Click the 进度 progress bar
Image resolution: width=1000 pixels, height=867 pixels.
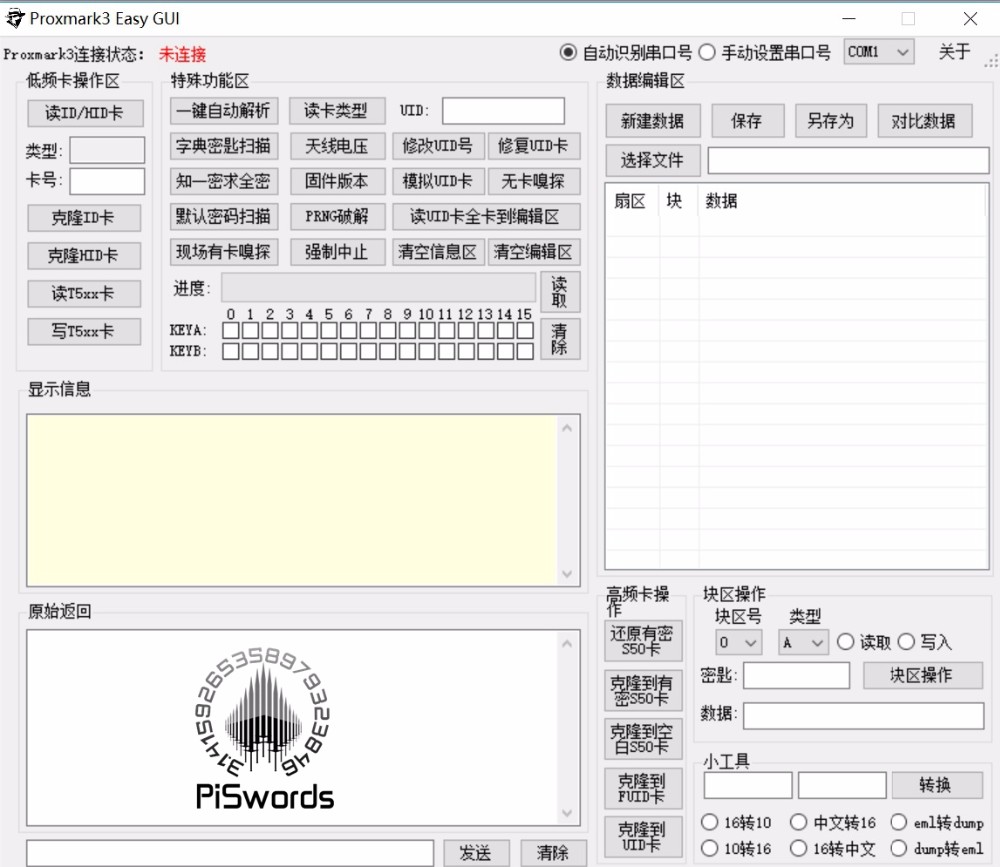(x=379, y=288)
